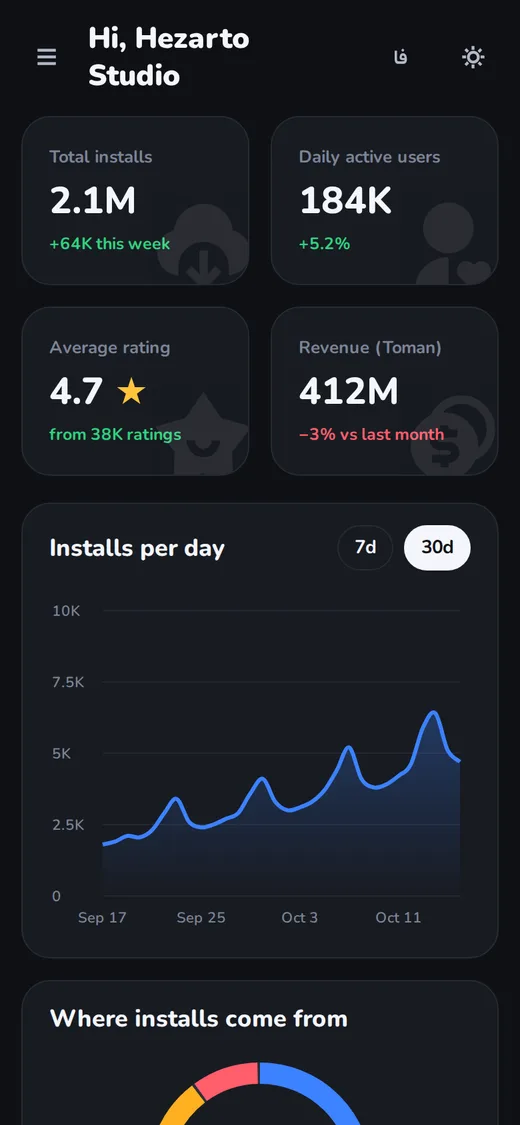Select the 7d range tab
The height and width of the screenshot is (1125, 520).
(366, 547)
